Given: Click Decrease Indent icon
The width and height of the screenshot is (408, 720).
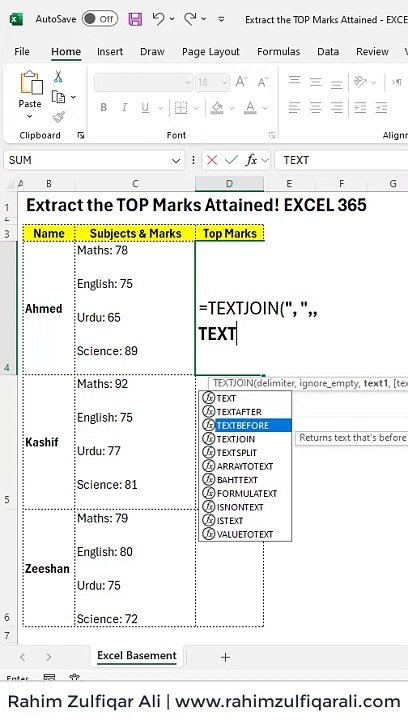Looking at the screenshot, I should [x=360, y=107].
